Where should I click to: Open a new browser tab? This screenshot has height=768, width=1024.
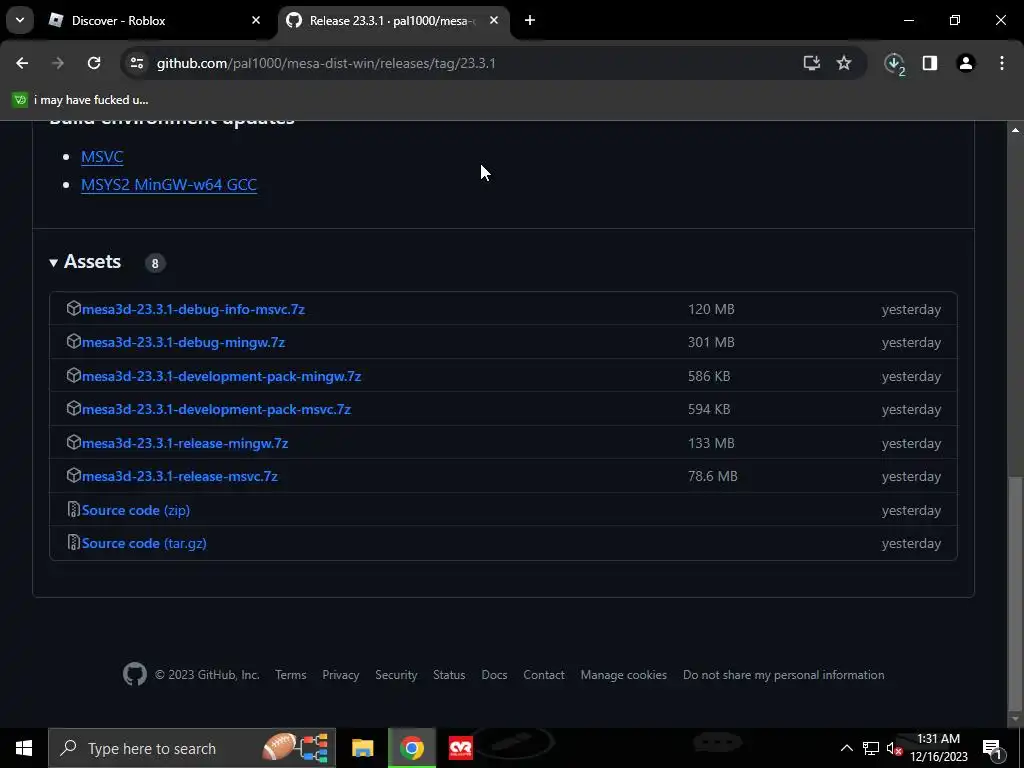coord(530,20)
